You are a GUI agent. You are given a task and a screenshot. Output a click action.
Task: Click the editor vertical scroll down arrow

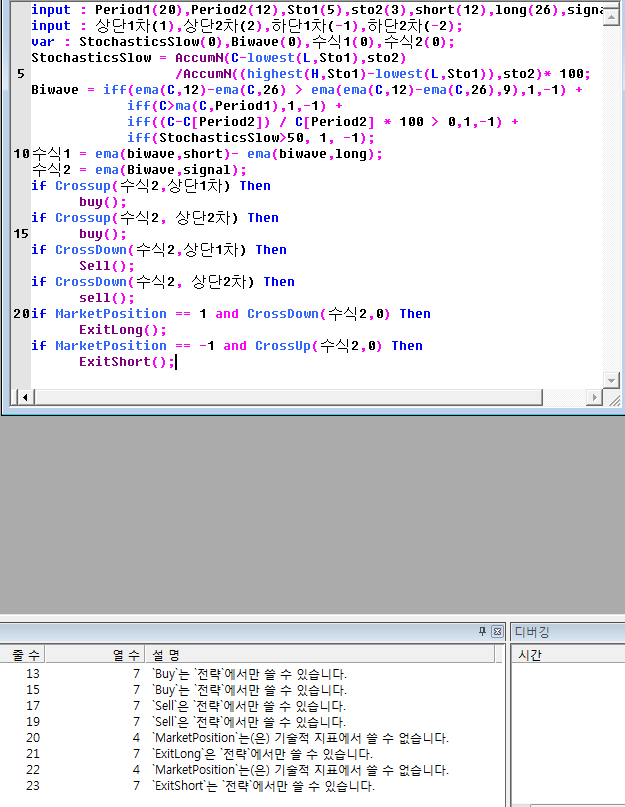point(611,380)
